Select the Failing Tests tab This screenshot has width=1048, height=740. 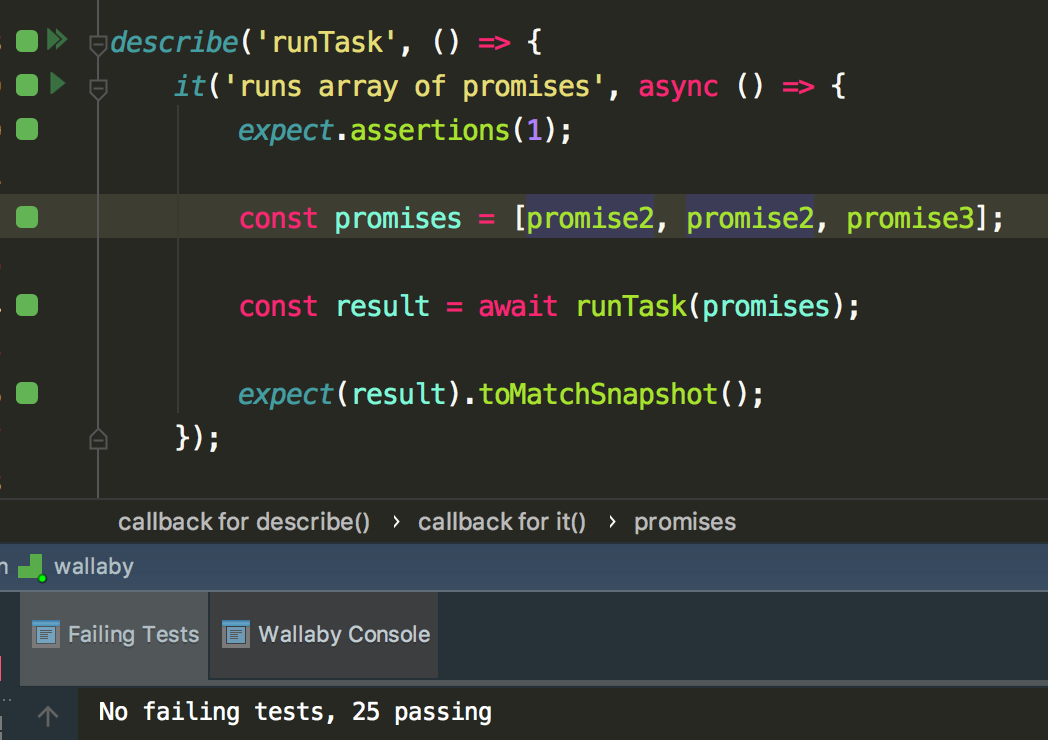pos(132,634)
